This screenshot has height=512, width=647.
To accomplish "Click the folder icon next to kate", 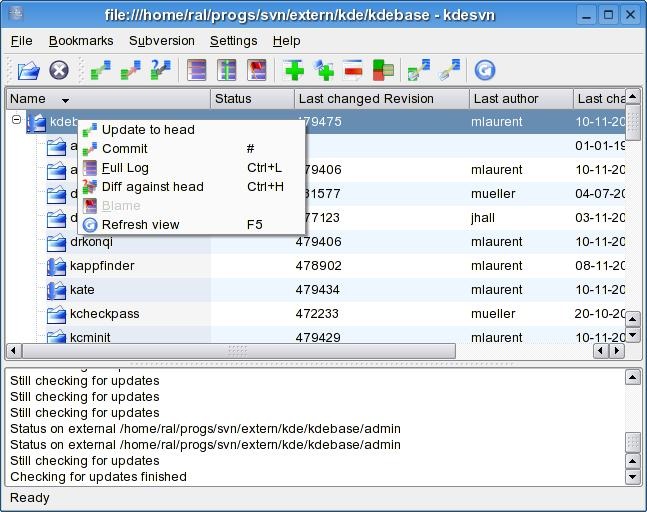I will point(56,290).
